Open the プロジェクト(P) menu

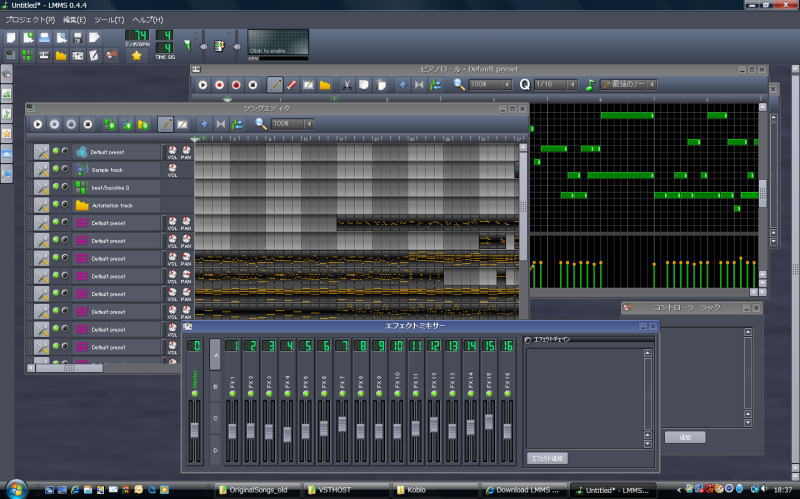30,20
